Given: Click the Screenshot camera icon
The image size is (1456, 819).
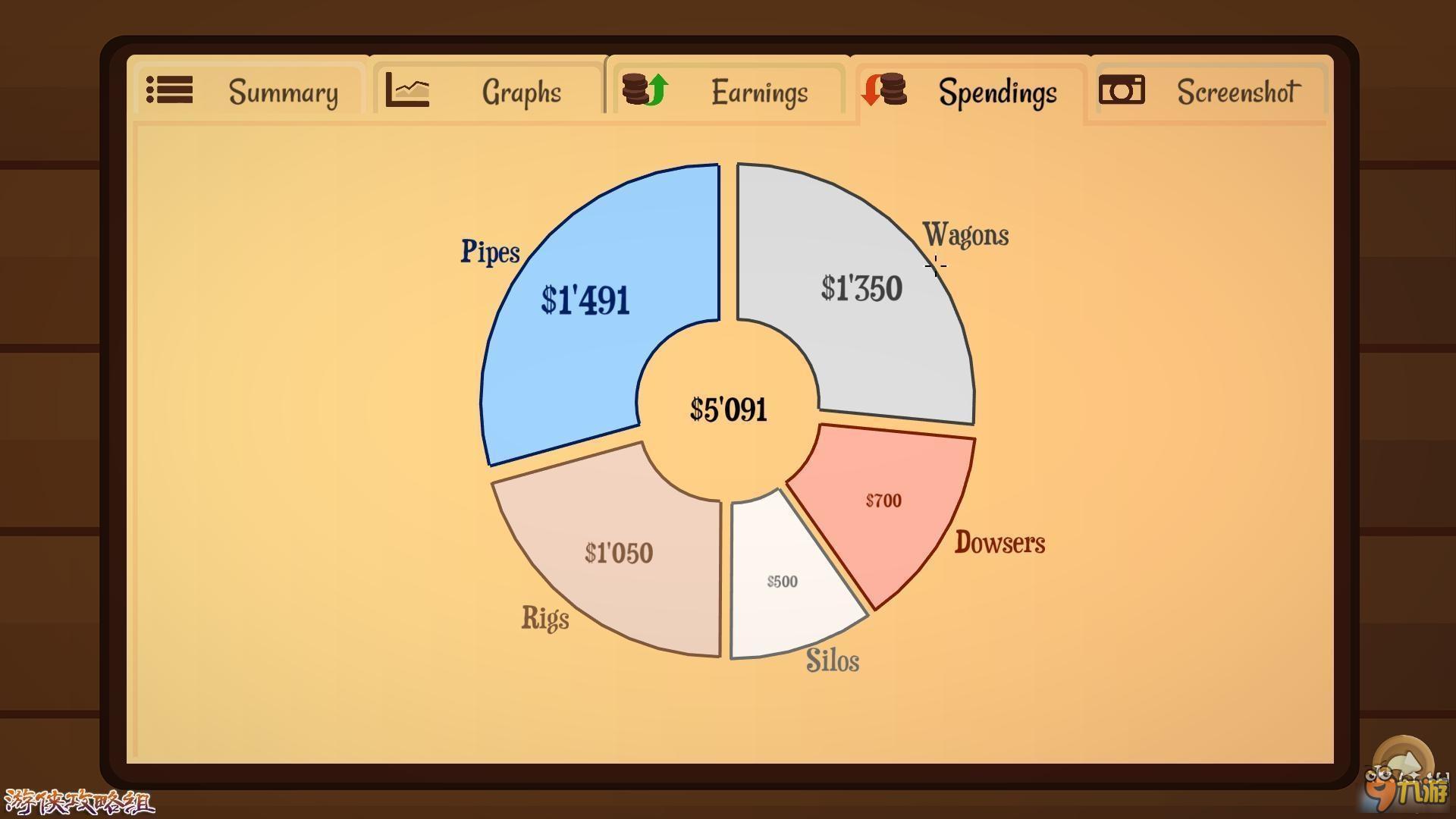Looking at the screenshot, I should click(1122, 92).
